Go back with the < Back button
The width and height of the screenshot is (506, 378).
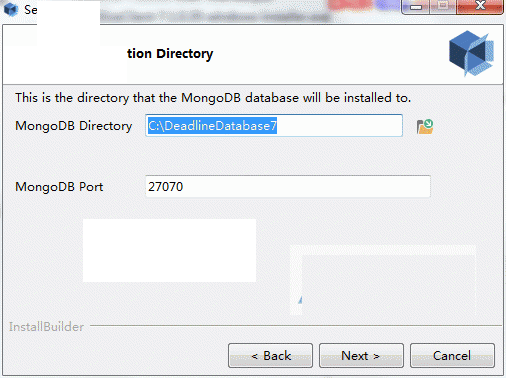[x=270, y=356]
